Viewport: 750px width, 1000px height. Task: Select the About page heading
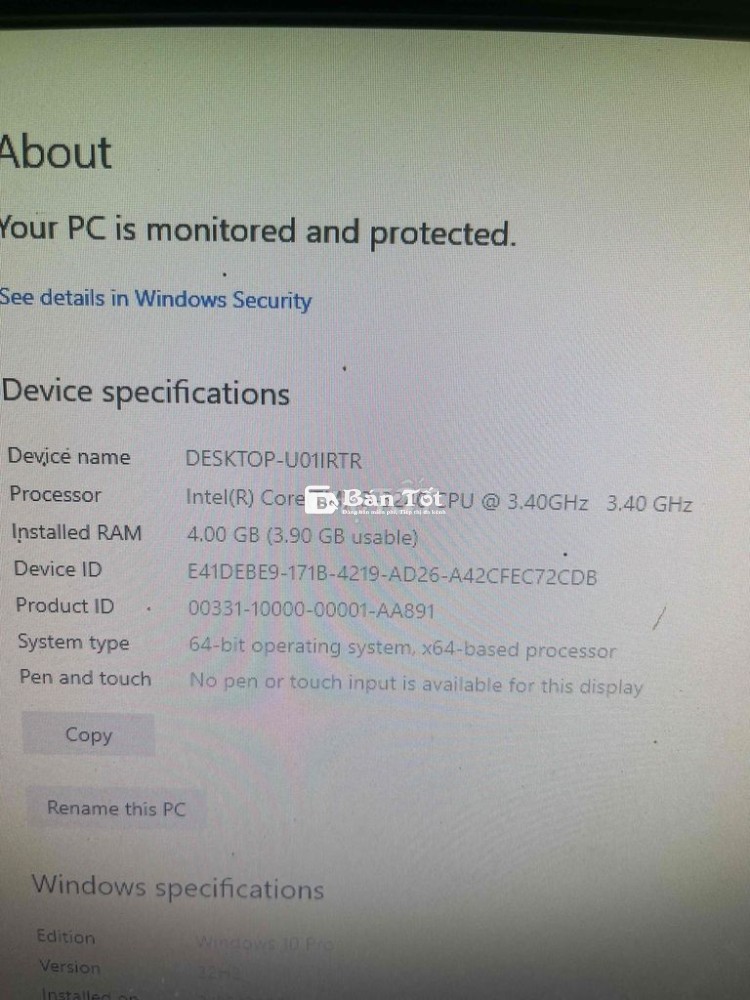(56, 152)
